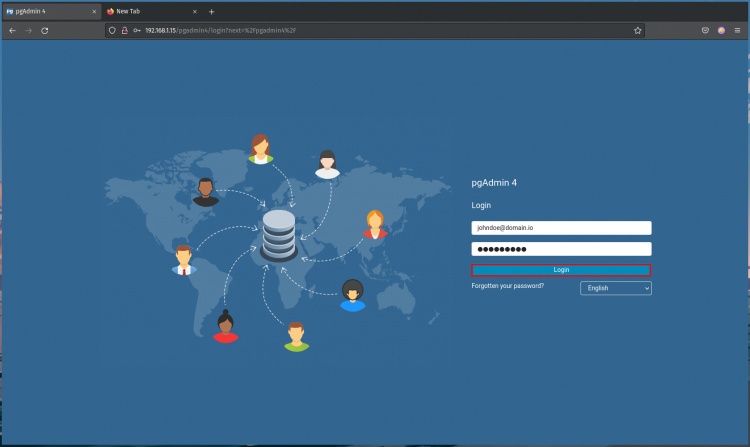Switch to the New Tab tab

145,11
